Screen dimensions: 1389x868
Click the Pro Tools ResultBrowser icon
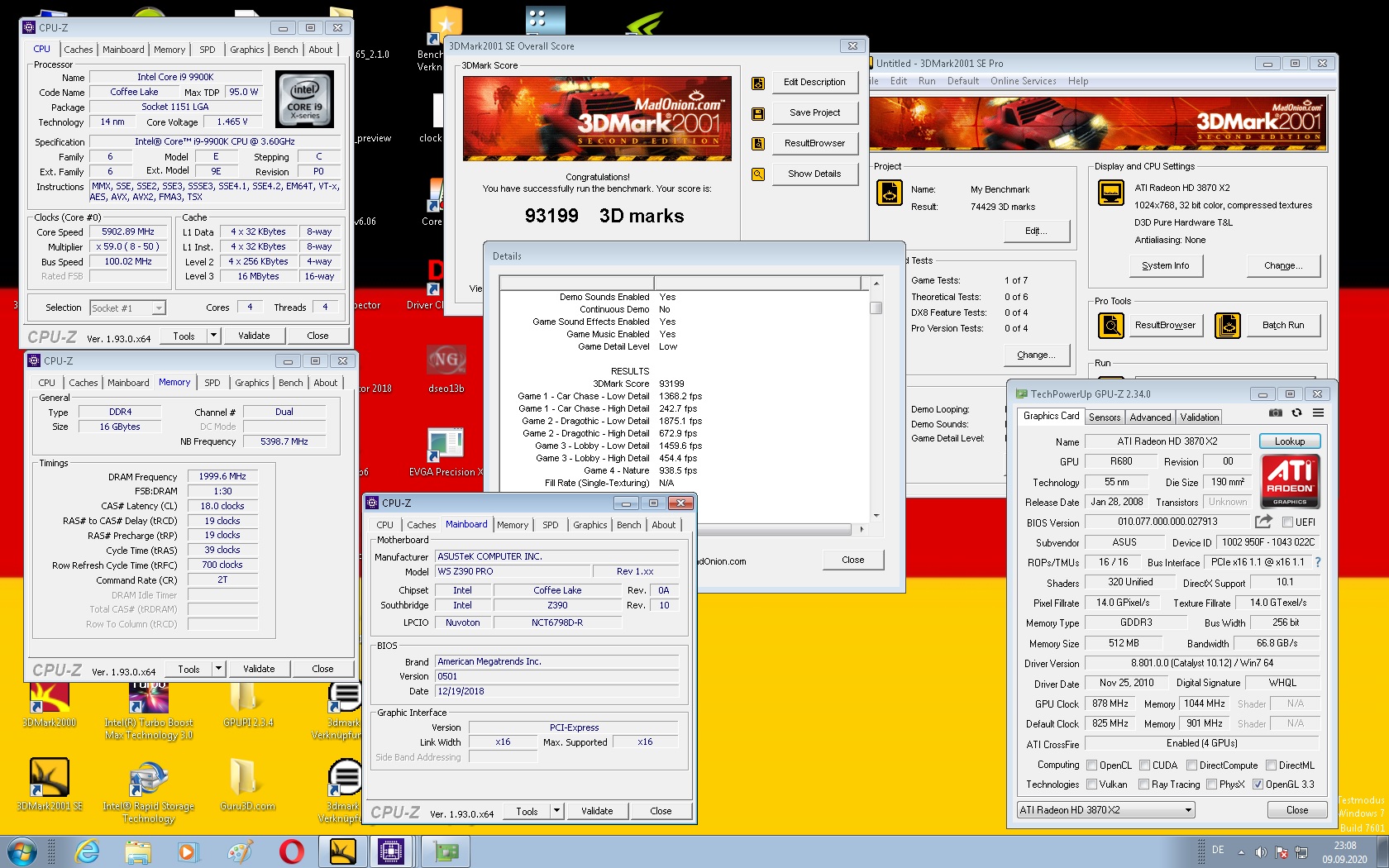click(1111, 326)
